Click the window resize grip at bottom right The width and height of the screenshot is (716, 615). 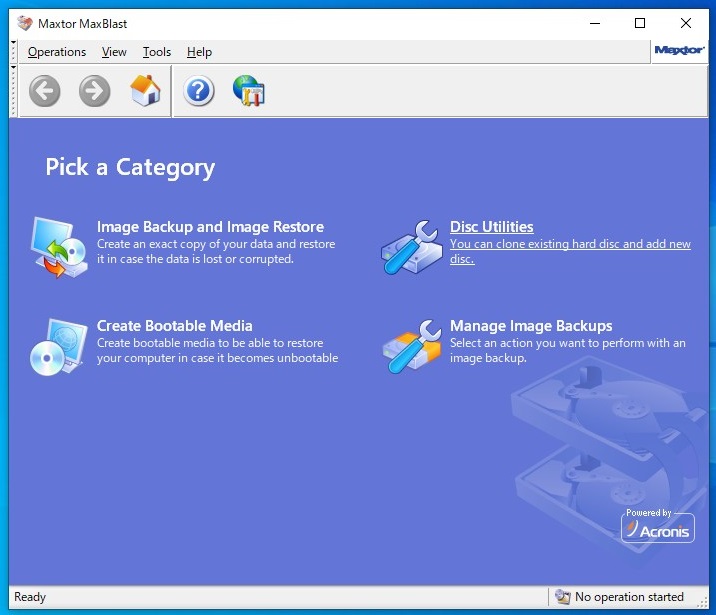(702, 603)
